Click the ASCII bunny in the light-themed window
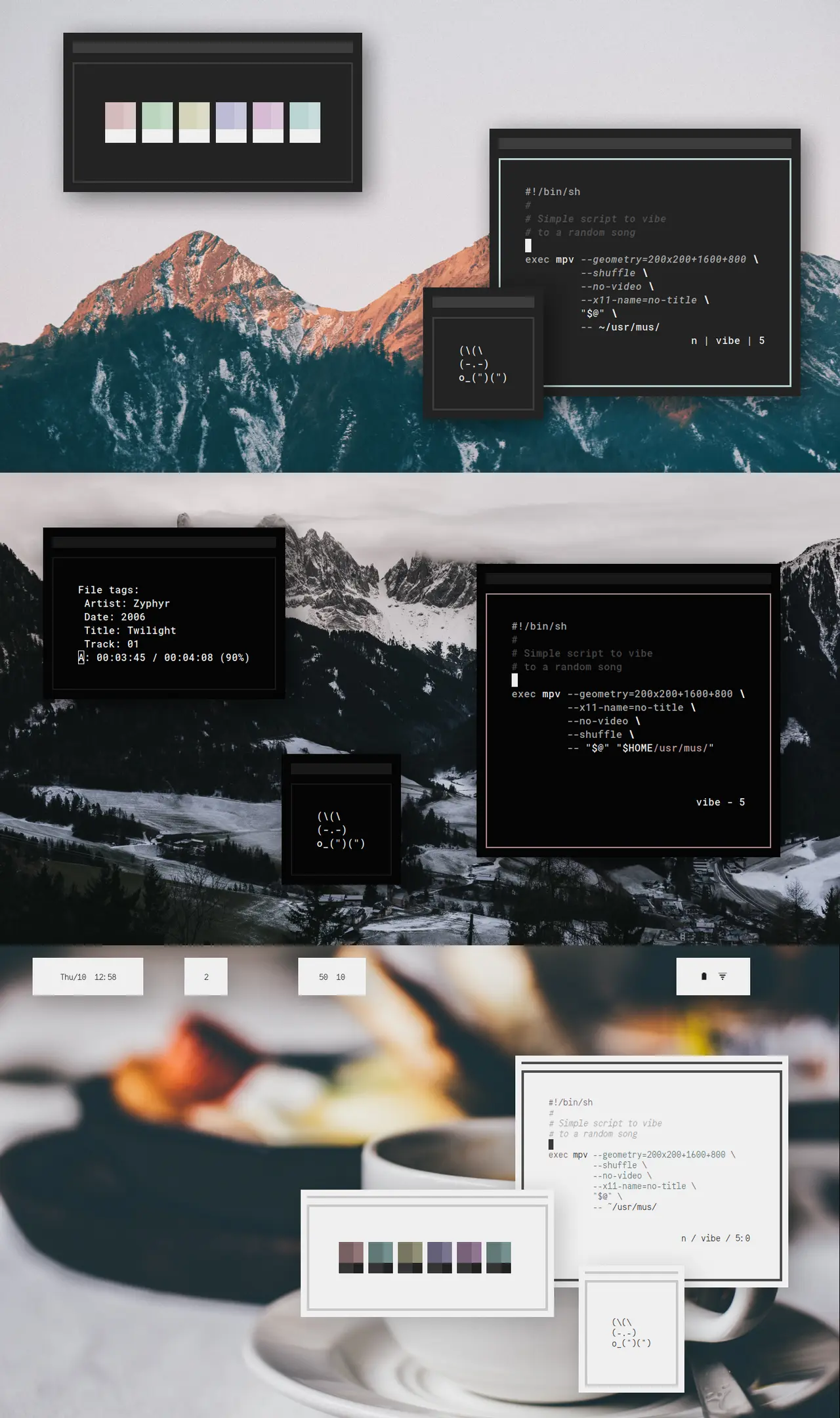 click(631, 1333)
